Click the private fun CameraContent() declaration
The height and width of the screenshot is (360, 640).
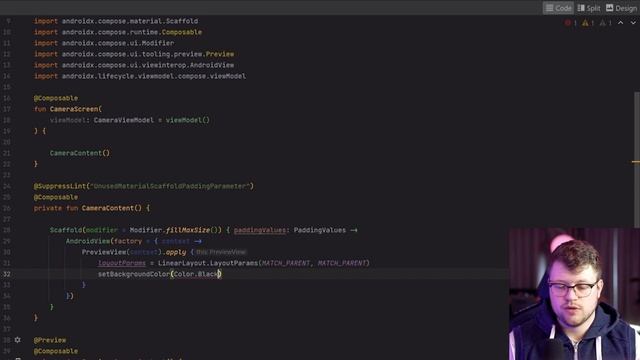[92, 208]
